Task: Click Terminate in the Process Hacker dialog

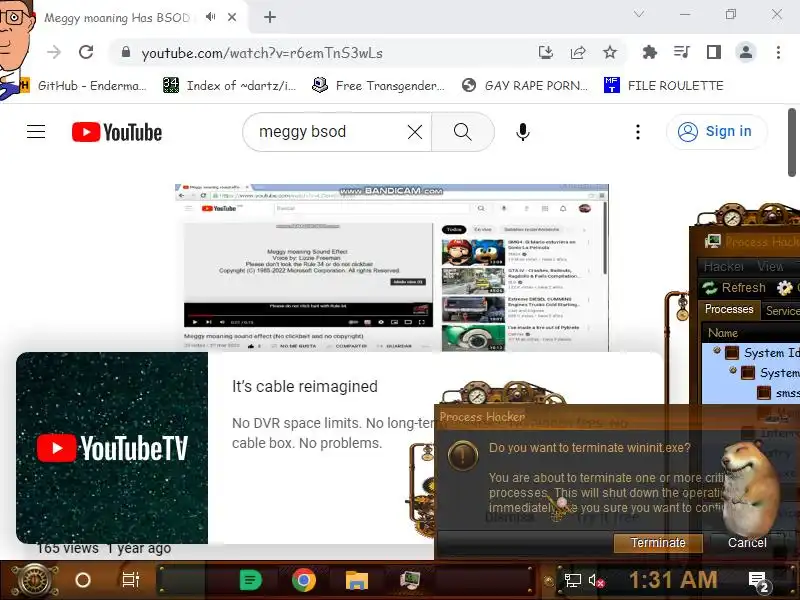Action: (x=658, y=543)
